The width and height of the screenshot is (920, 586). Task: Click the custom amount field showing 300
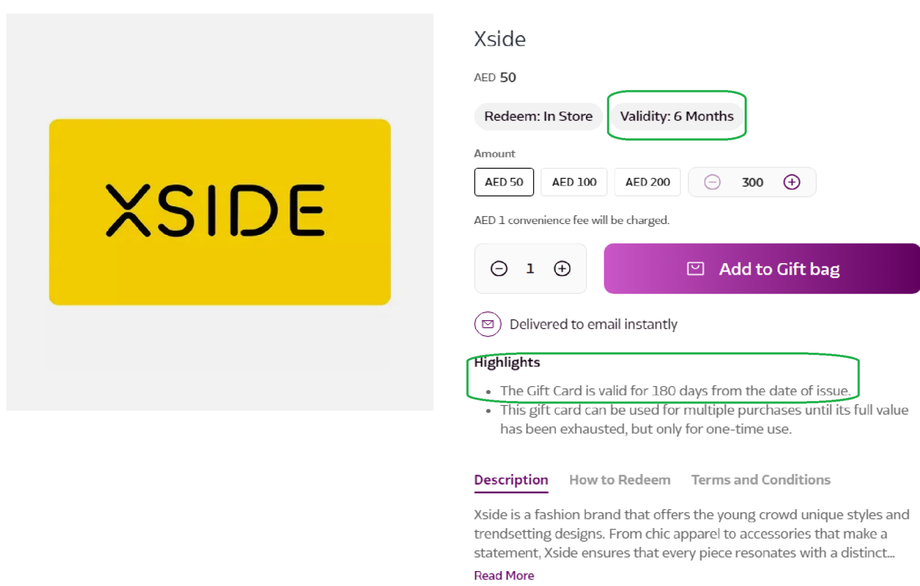coord(753,182)
